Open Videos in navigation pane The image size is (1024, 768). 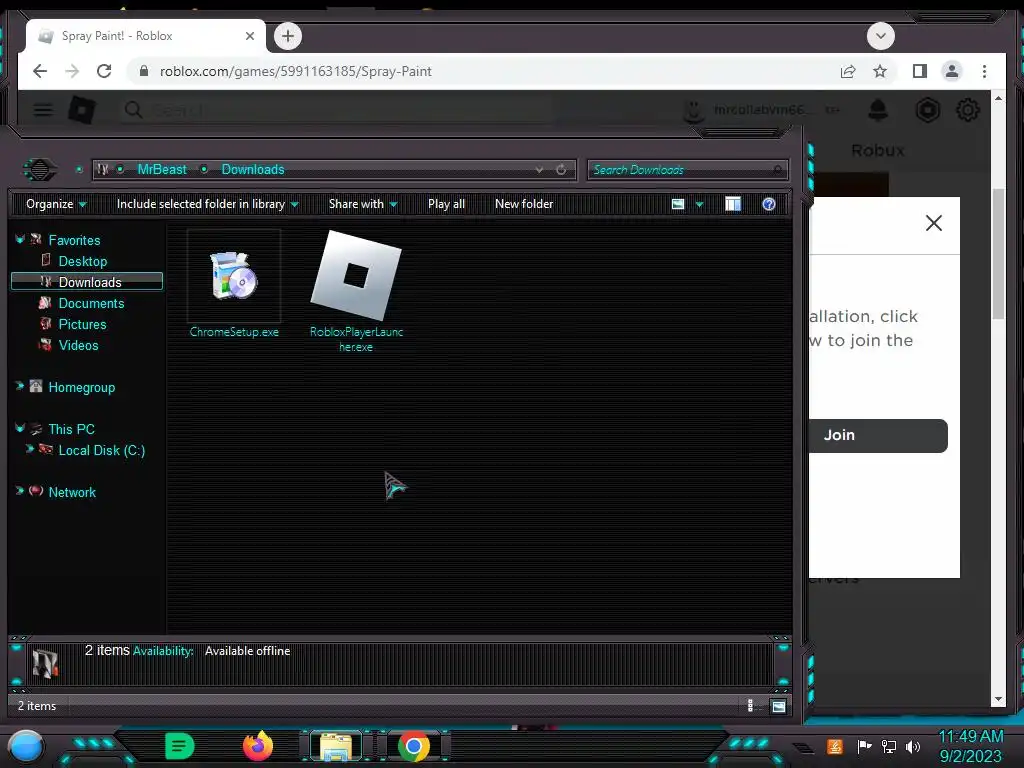pos(78,345)
